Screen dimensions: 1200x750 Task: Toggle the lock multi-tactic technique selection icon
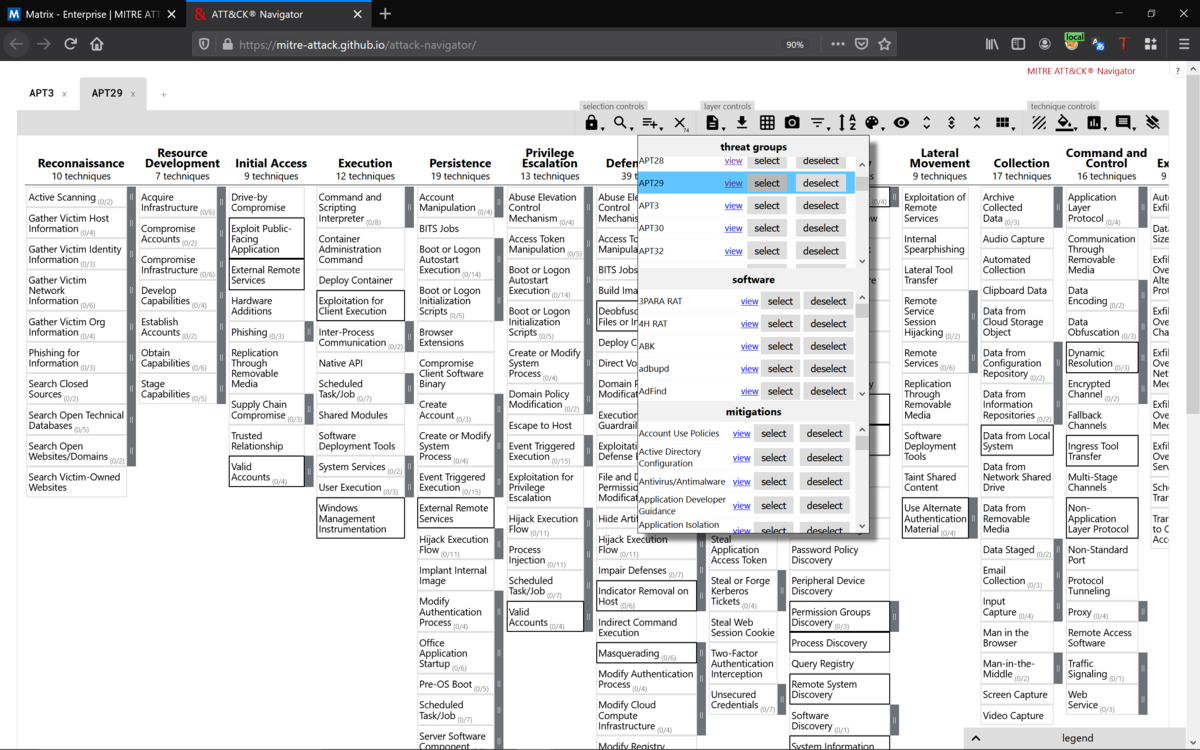click(592, 123)
